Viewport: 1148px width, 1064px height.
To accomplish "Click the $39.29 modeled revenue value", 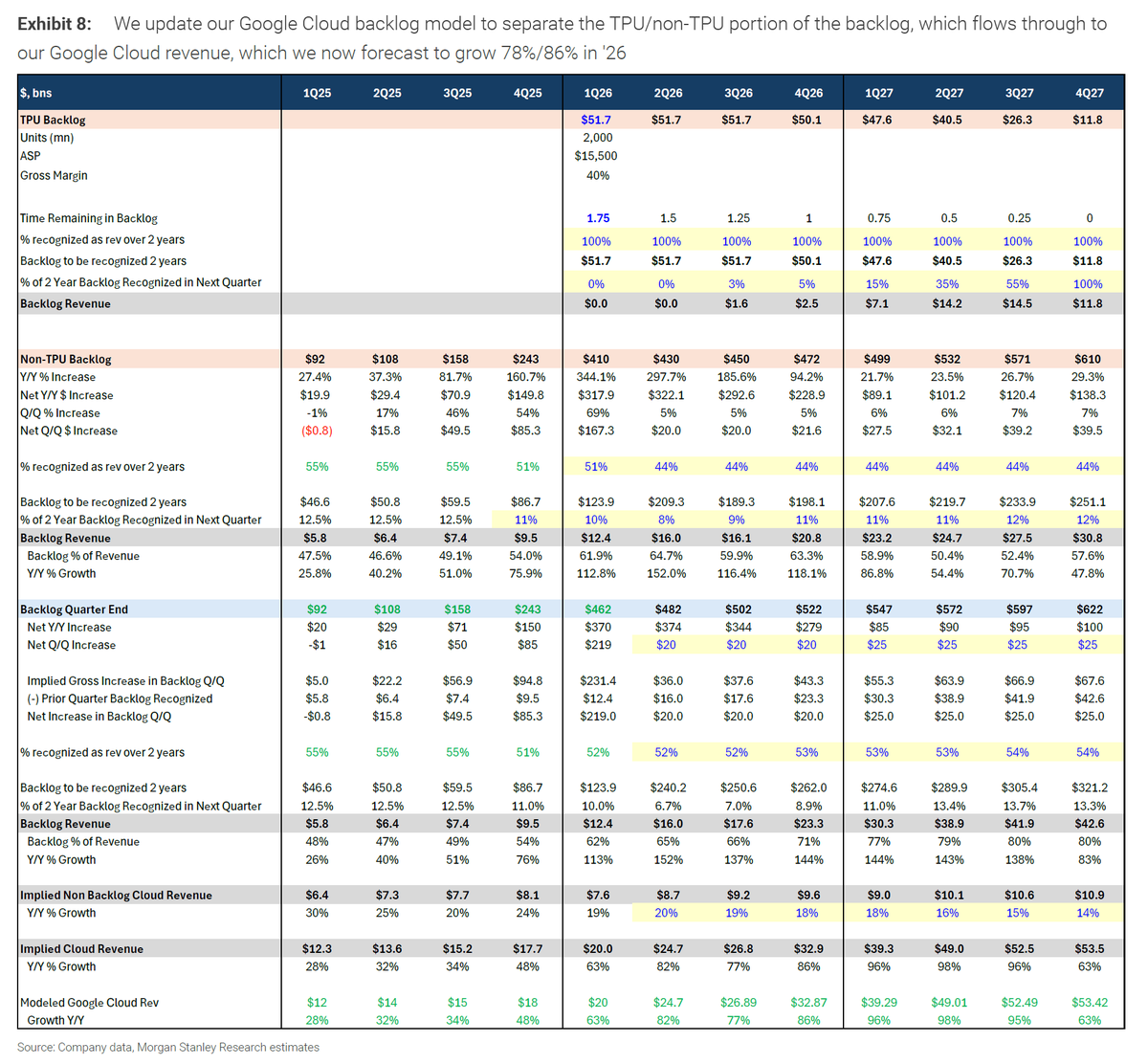I will pos(877,1003).
